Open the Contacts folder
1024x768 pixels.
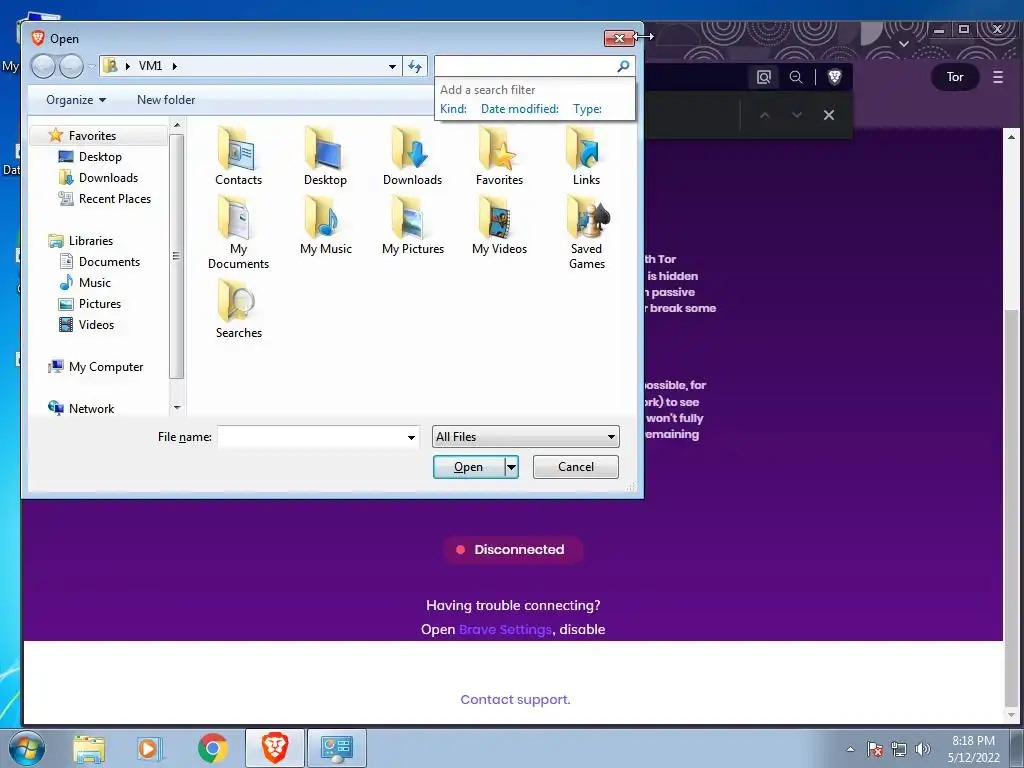pyautogui.click(x=238, y=155)
